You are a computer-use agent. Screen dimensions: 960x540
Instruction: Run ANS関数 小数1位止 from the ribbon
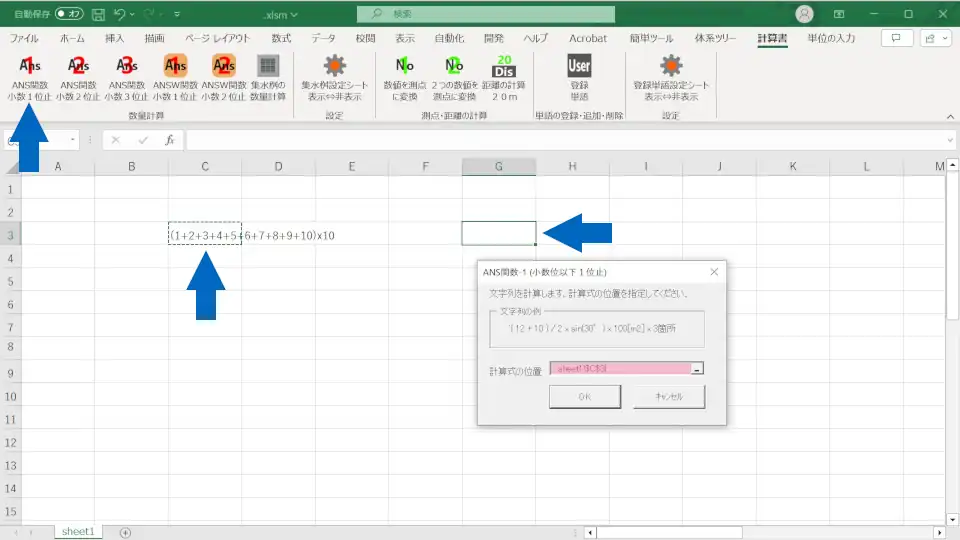point(29,78)
